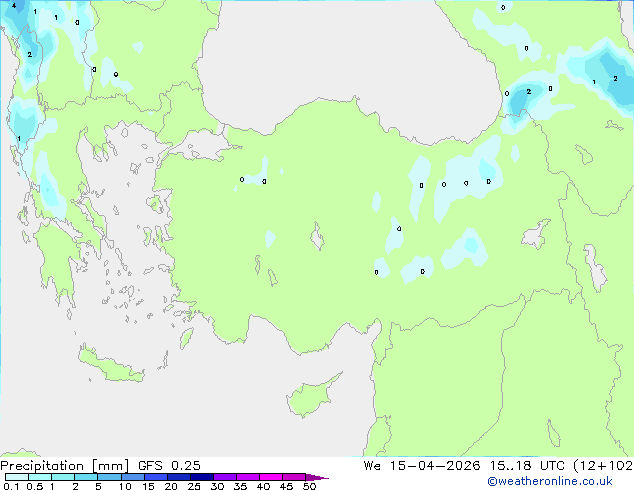Click the "15..18 UTC" time range
Viewport: 634px width, 490px height.
coord(527,466)
